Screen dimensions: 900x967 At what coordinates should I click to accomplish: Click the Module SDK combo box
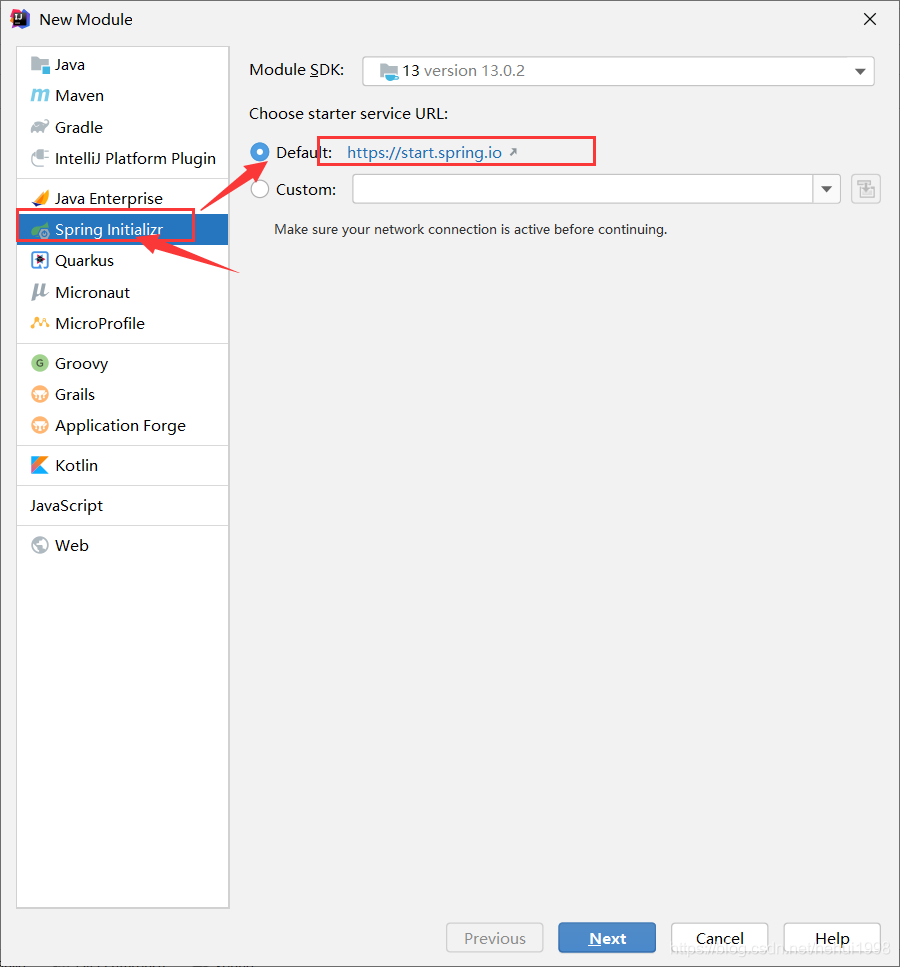618,71
